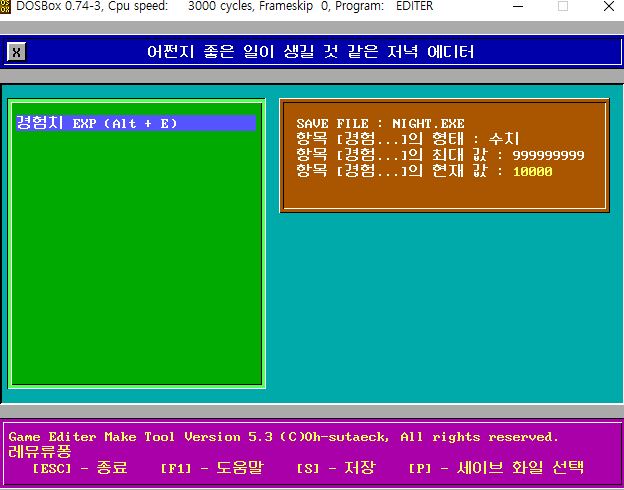Viewport: 624px width, 490px height.
Task: Open help via [F1] - 도움말
Action: click(212, 468)
